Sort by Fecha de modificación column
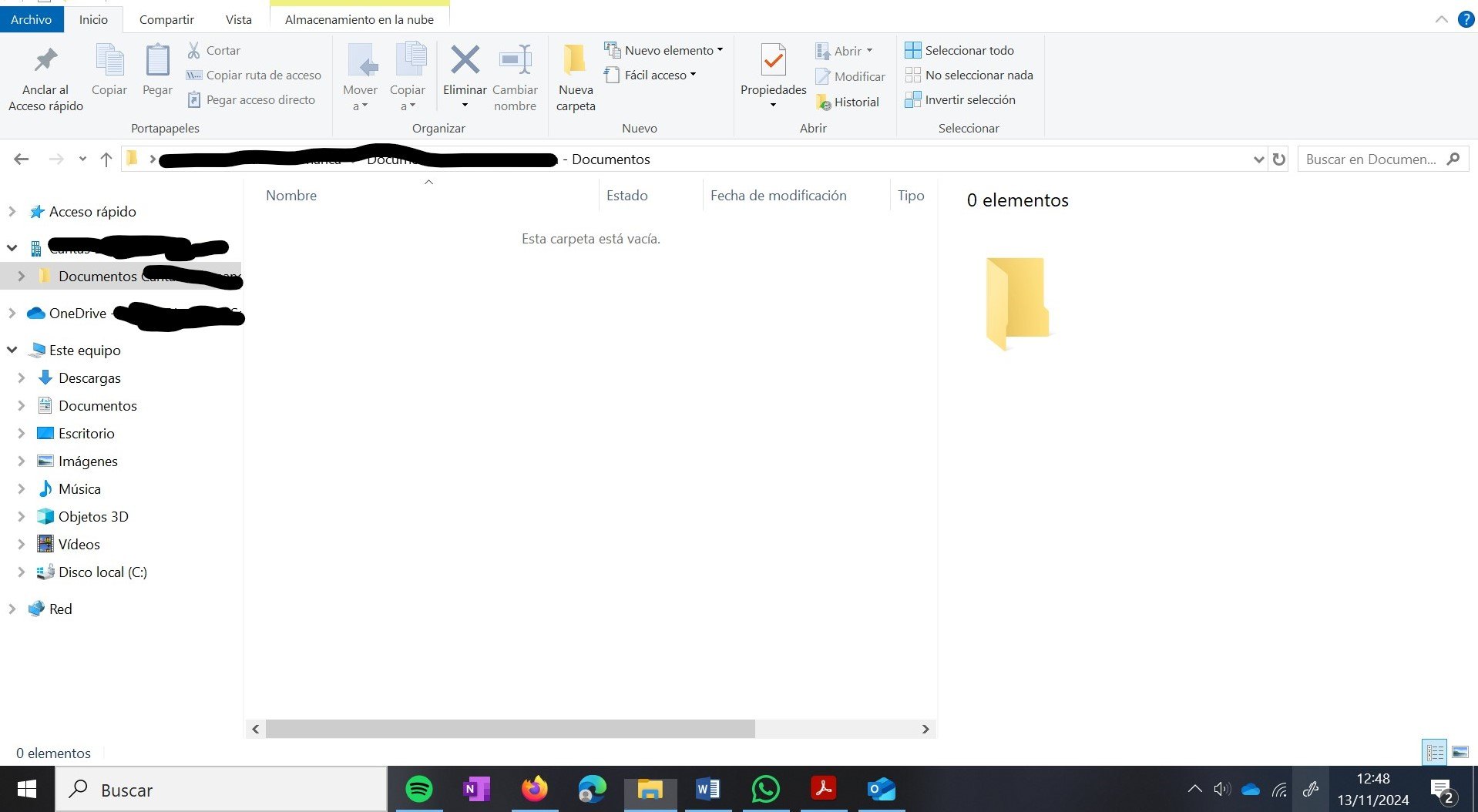This screenshot has width=1478, height=812. tap(778, 196)
